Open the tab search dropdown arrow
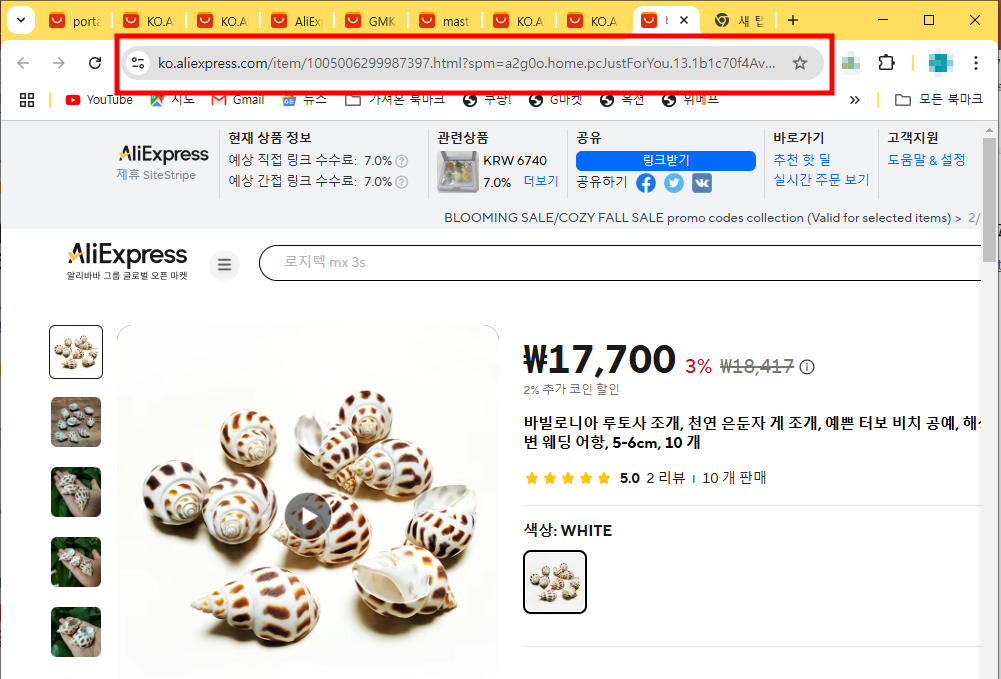Screen dimensions: 1001x679 [x=21, y=20]
